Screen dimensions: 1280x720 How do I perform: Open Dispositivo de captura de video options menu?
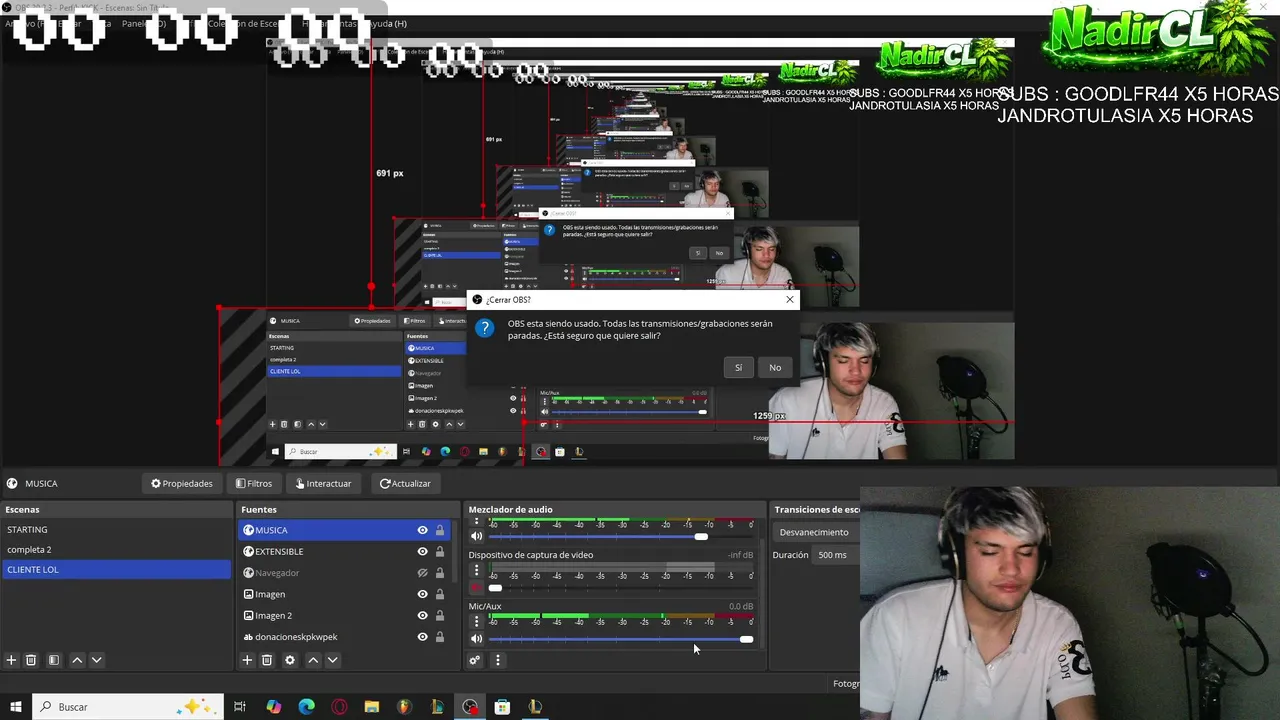point(476,570)
